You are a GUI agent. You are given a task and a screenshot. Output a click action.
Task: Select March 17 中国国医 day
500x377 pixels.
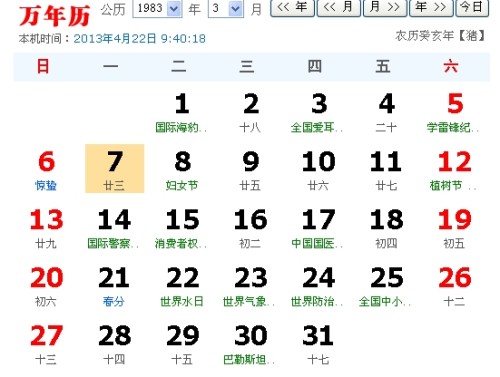318,228
